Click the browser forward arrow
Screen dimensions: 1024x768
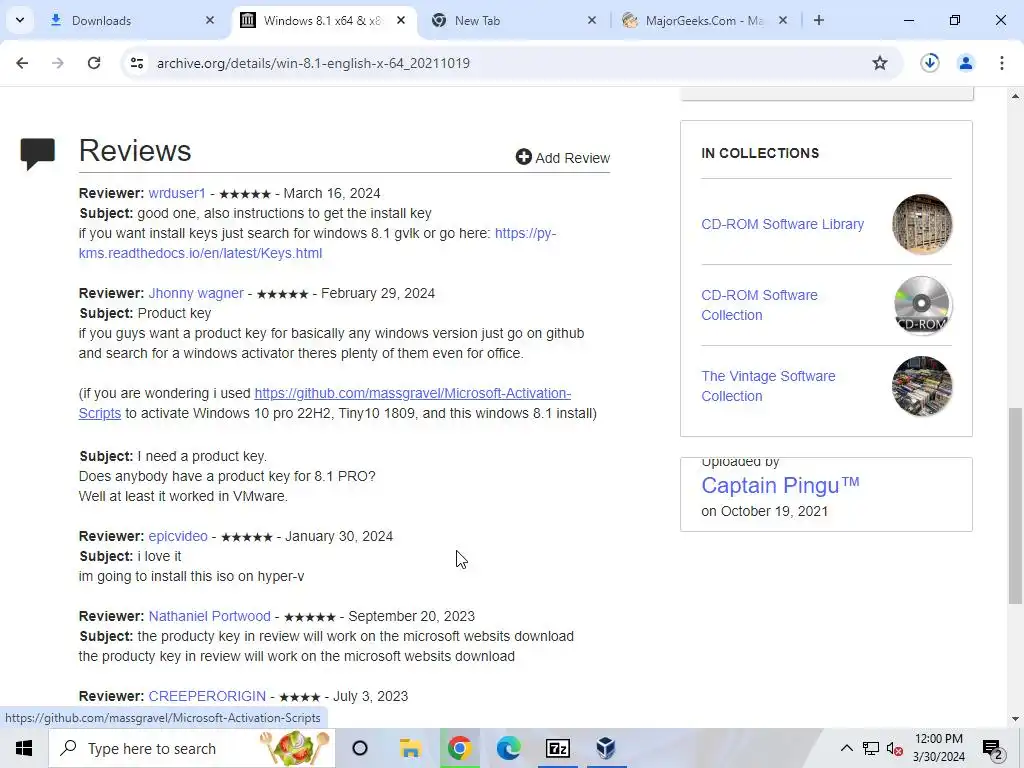tap(57, 63)
